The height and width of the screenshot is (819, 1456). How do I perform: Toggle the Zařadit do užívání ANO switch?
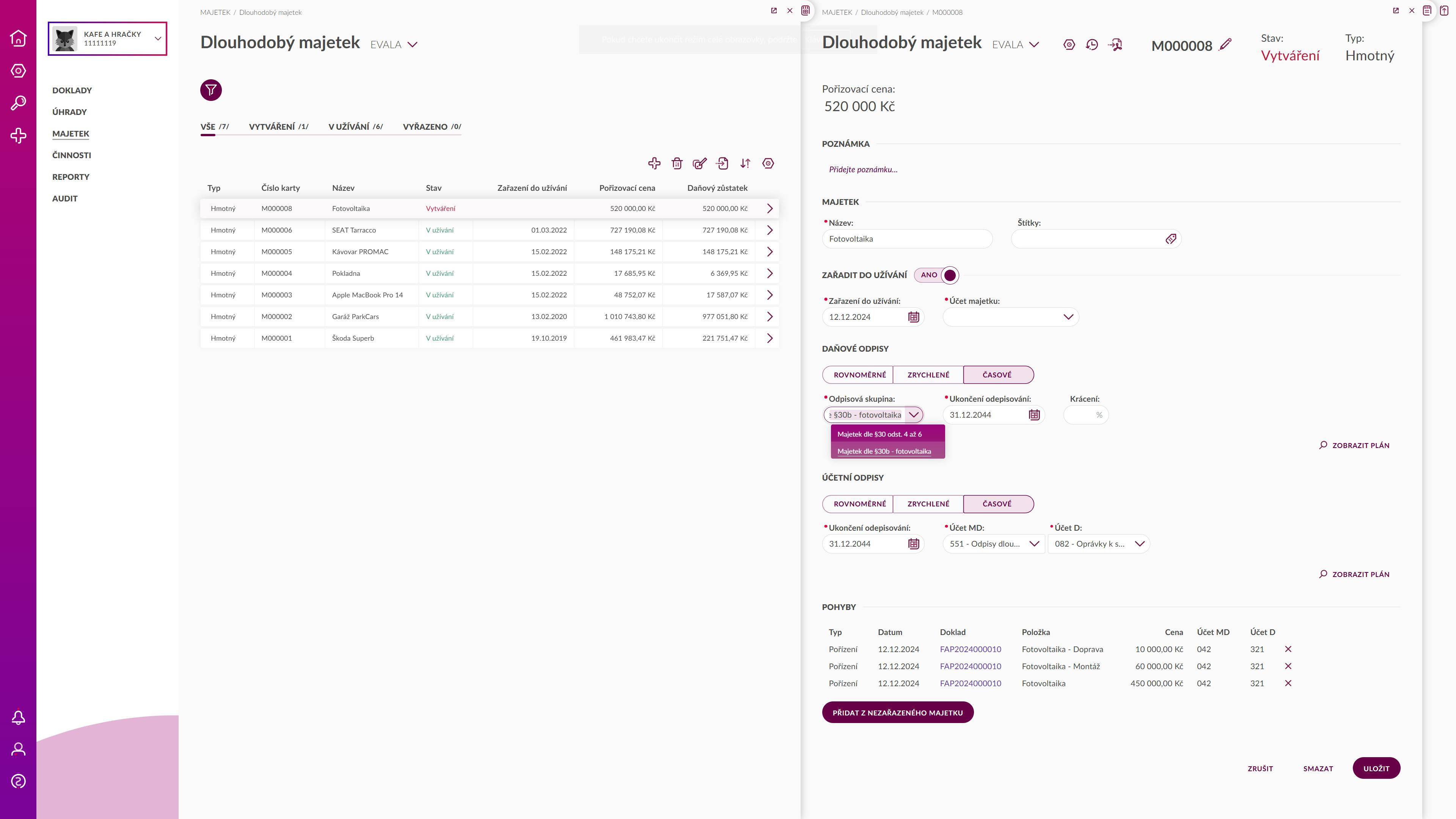point(936,275)
